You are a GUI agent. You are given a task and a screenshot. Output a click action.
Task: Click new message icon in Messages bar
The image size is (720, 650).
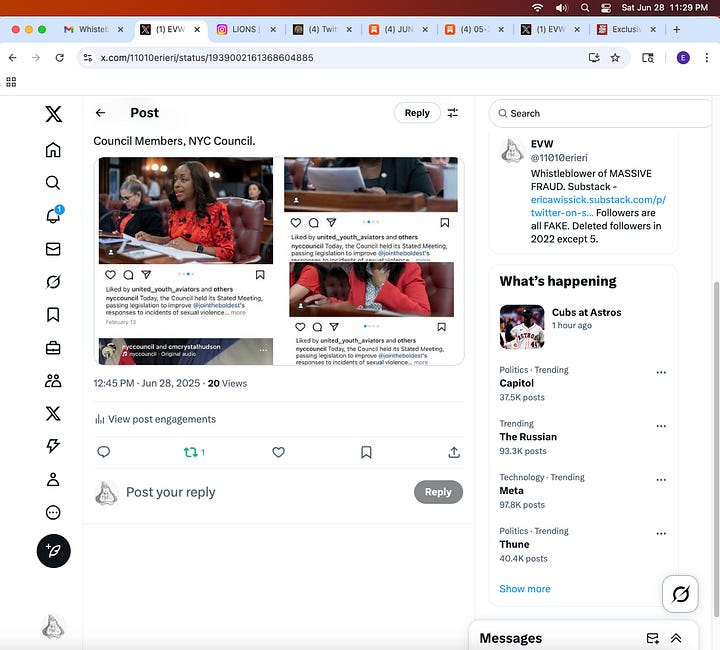(652, 638)
